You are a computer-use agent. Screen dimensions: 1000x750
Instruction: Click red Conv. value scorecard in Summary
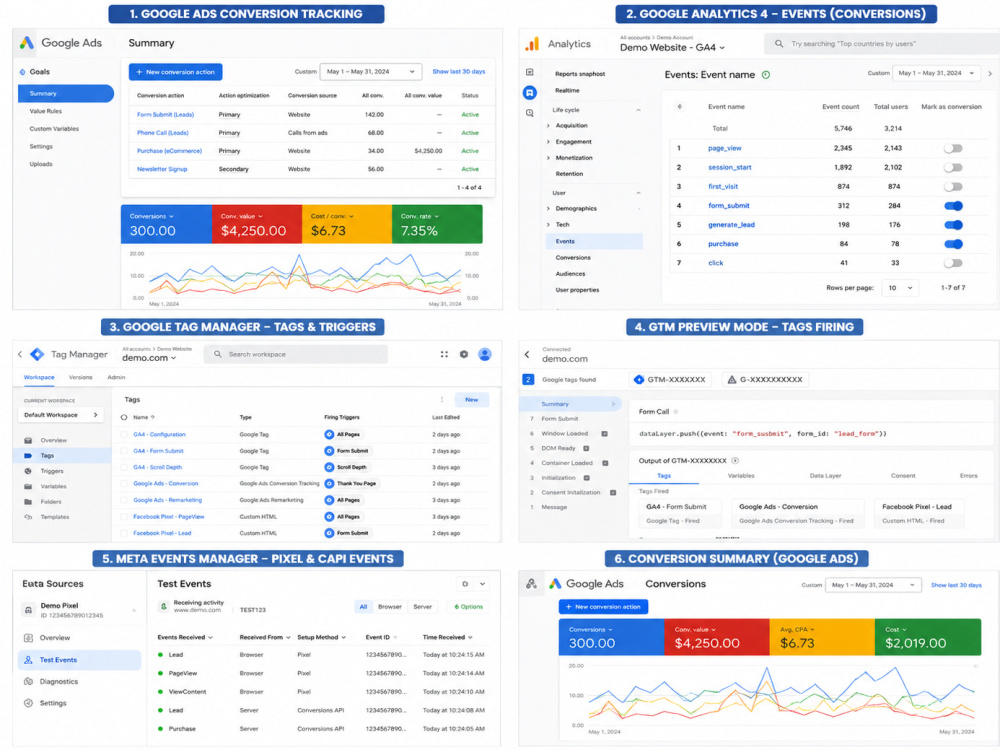point(256,224)
